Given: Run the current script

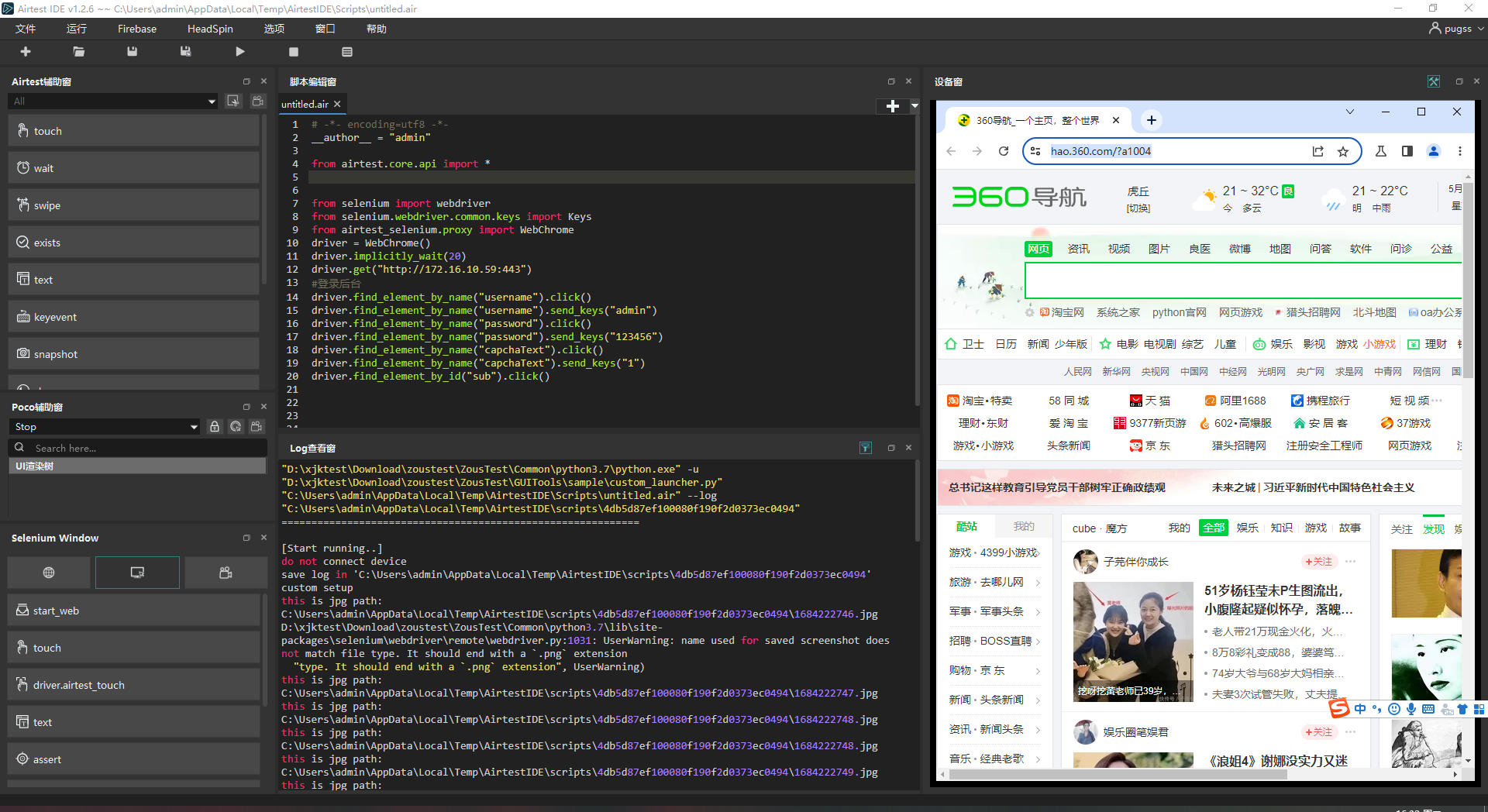Looking at the screenshot, I should point(239,51).
